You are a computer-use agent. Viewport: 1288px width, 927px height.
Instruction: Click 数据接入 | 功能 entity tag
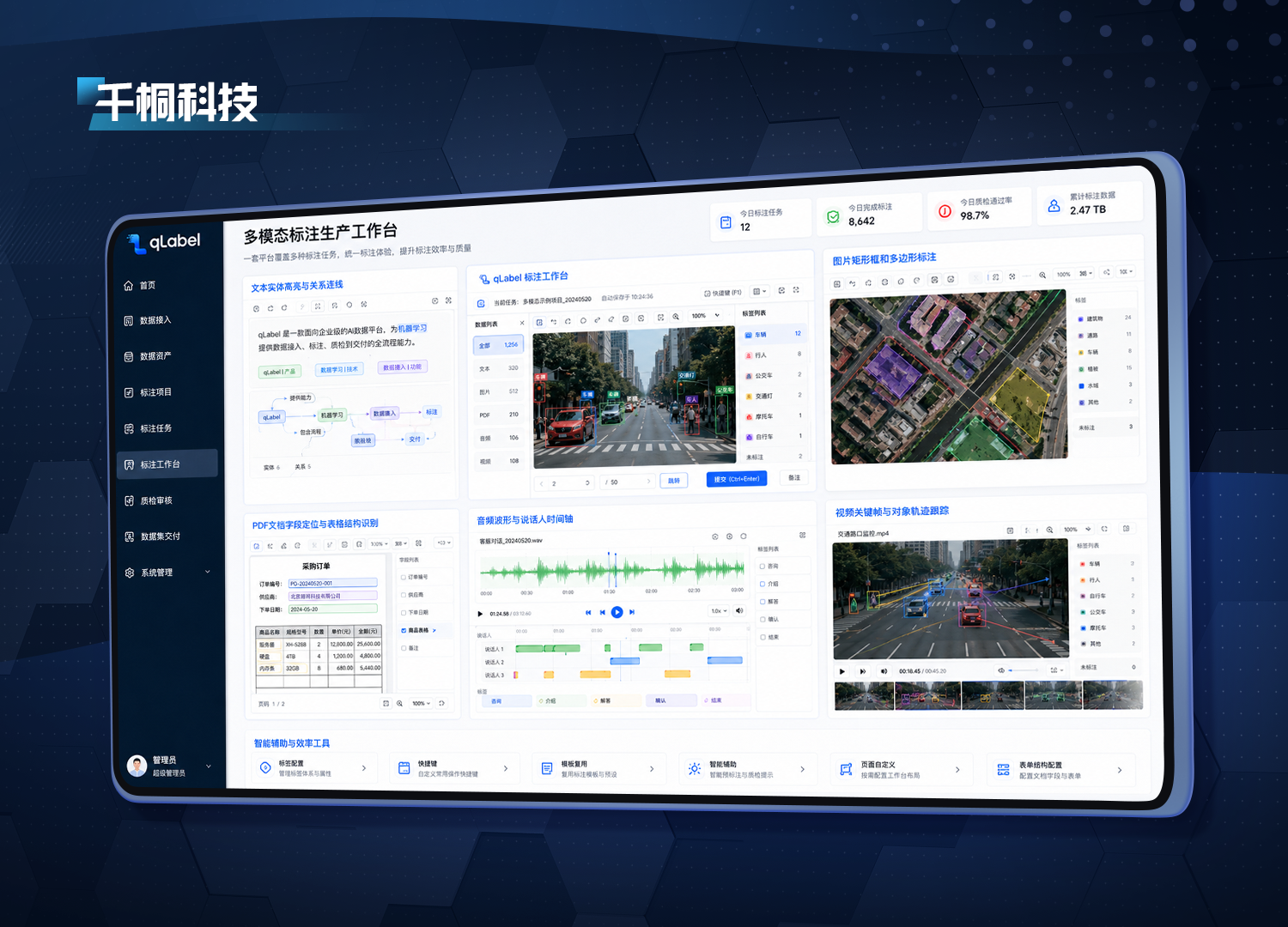click(402, 367)
